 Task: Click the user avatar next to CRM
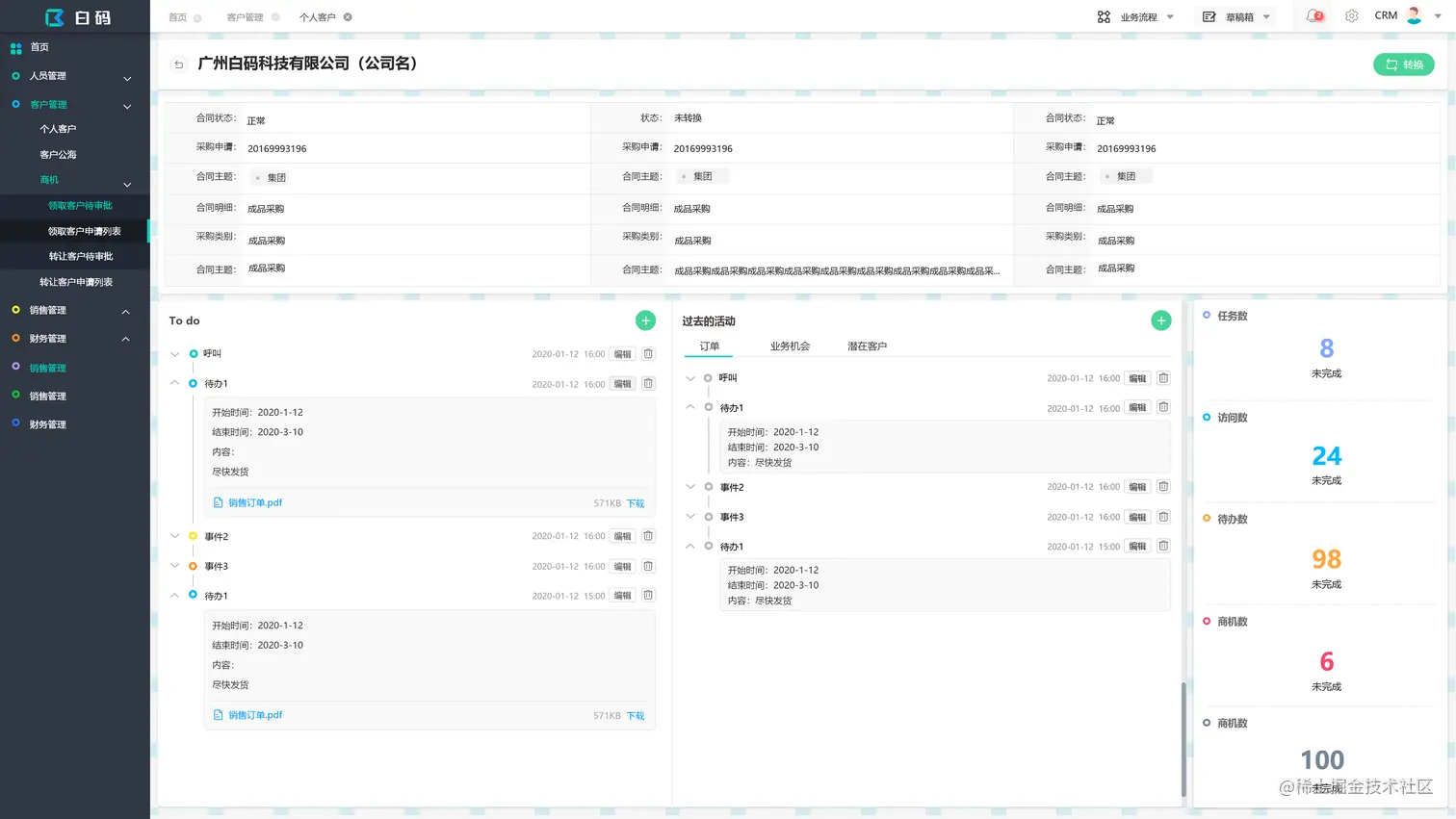point(1414,15)
